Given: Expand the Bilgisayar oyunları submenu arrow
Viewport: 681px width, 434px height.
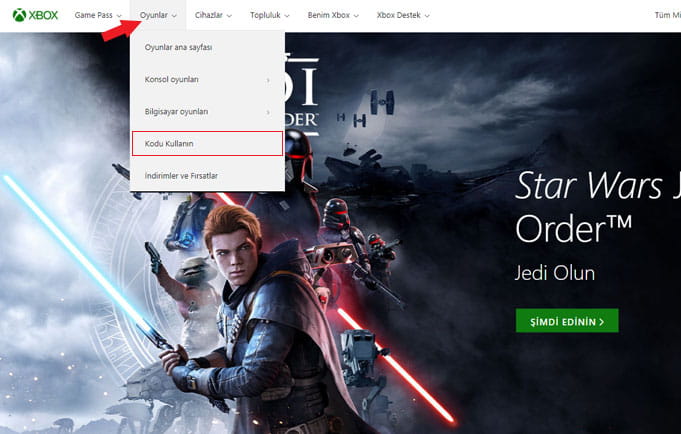Looking at the screenshot, I should click(268, 112).
